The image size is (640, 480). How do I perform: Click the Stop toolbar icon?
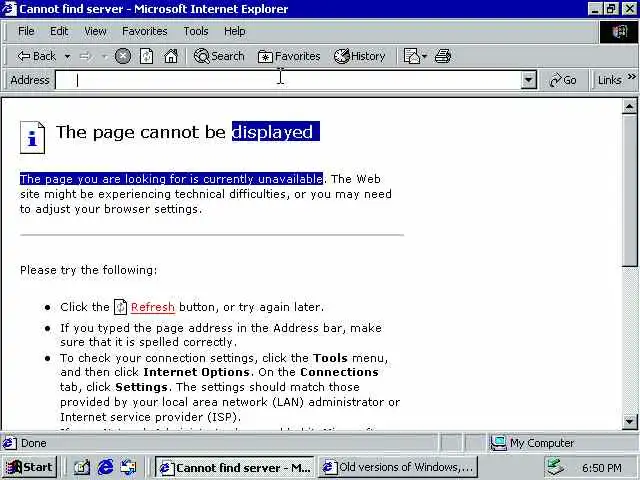pos(122,56)
